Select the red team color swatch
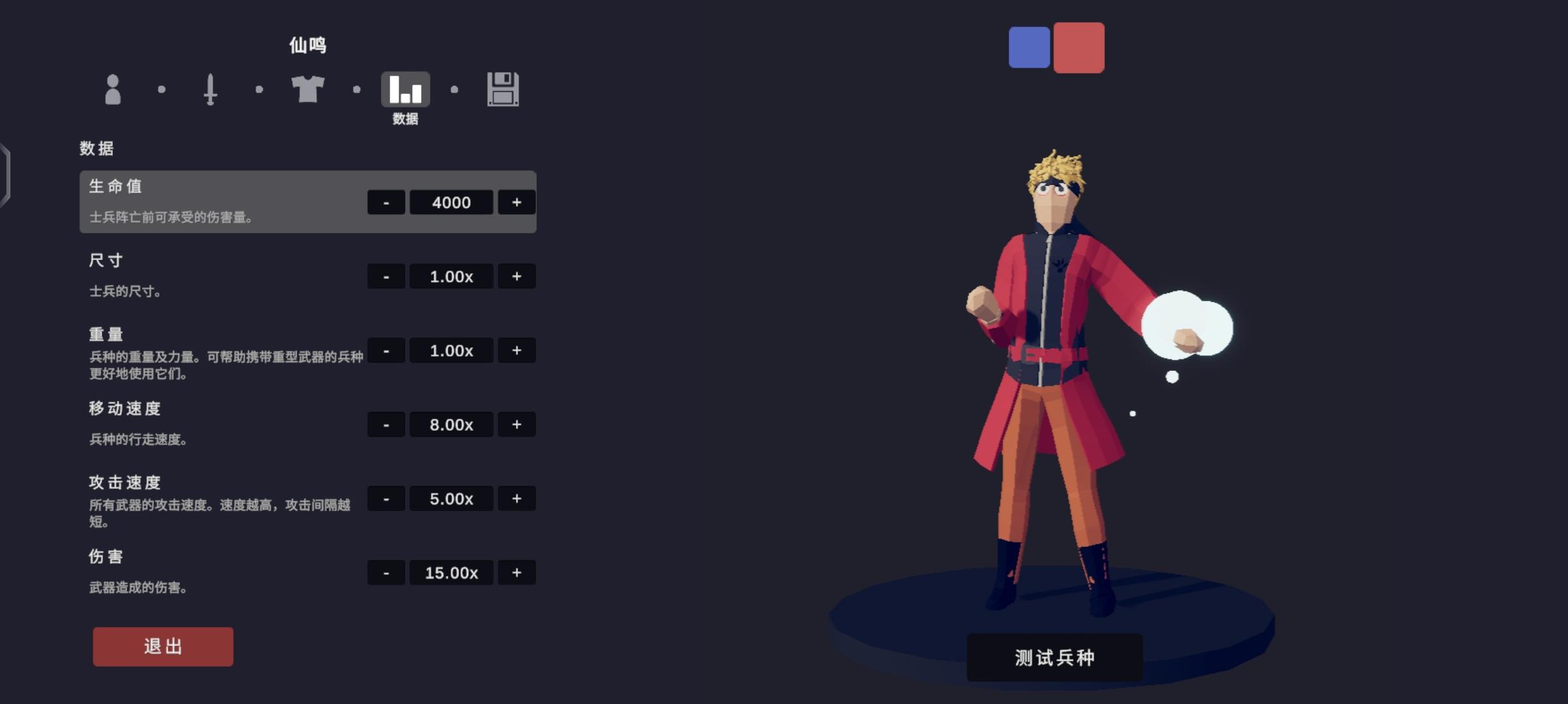Viewport: 1568px width, 704px height. [x=1079, y=48]
